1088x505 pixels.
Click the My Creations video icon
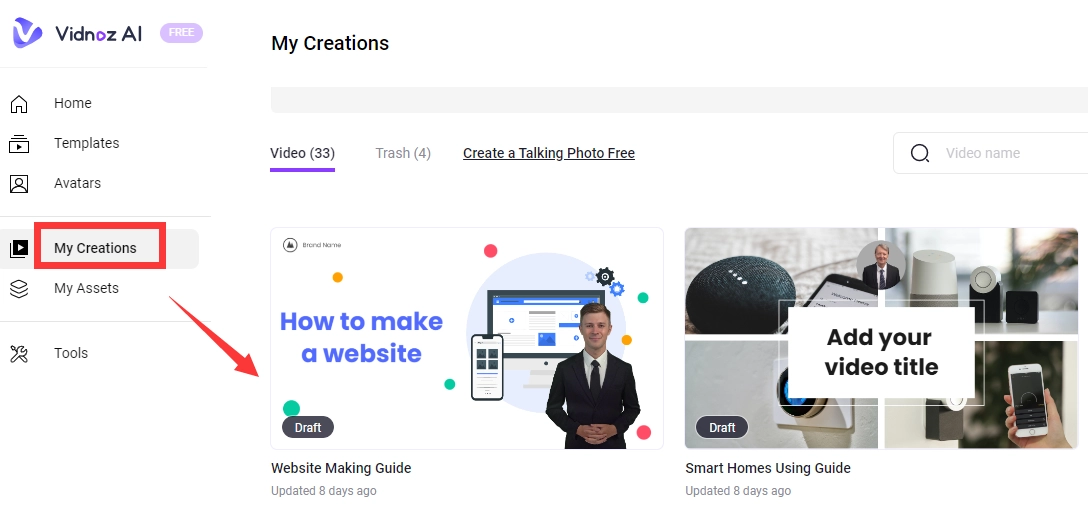19,248
